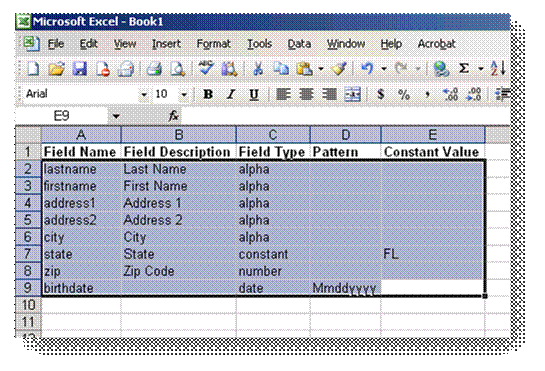Increase decimal places
This screenshot has height=371, width=545.
[x=450, y=94]
